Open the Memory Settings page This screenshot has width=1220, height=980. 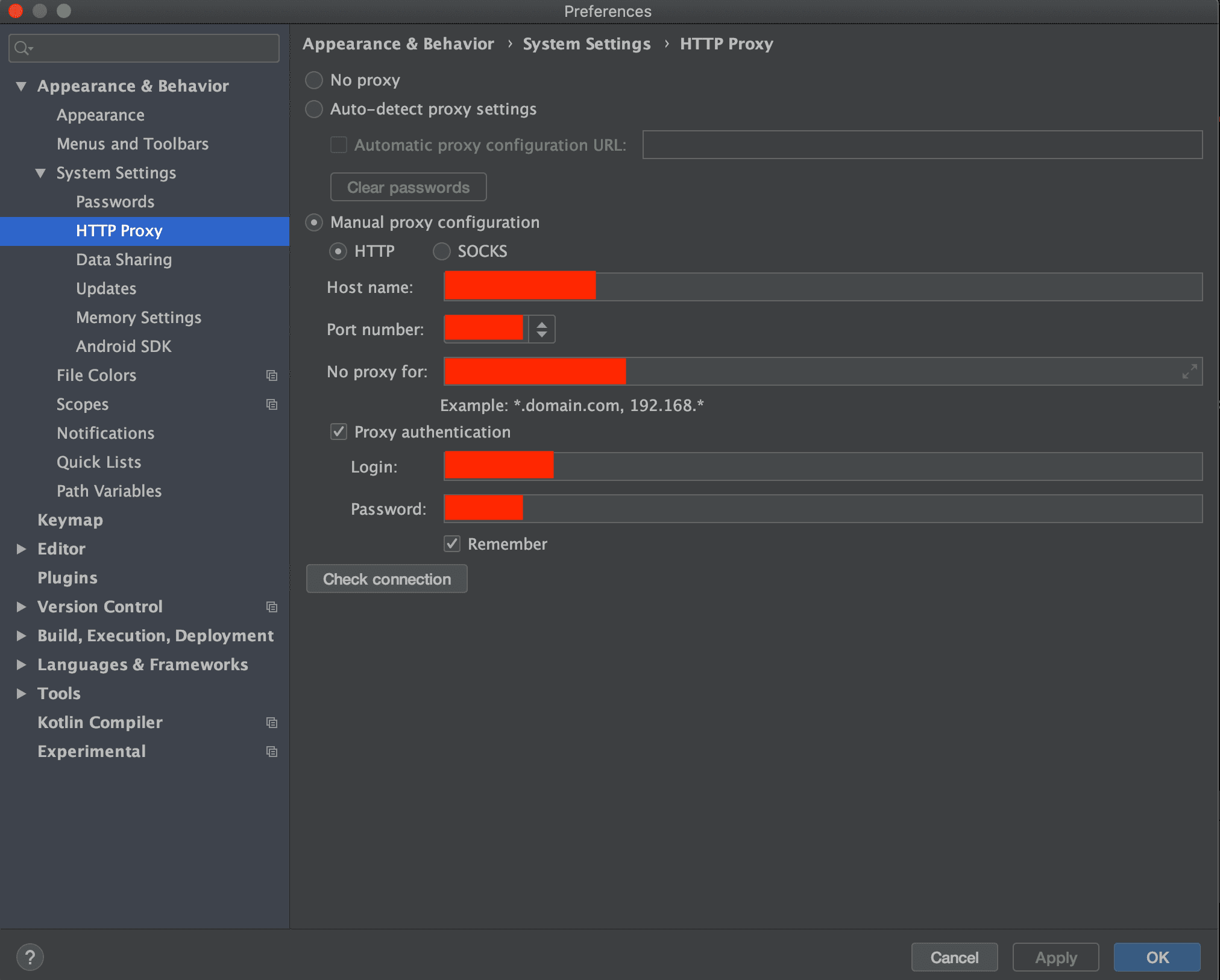[139, 318]
